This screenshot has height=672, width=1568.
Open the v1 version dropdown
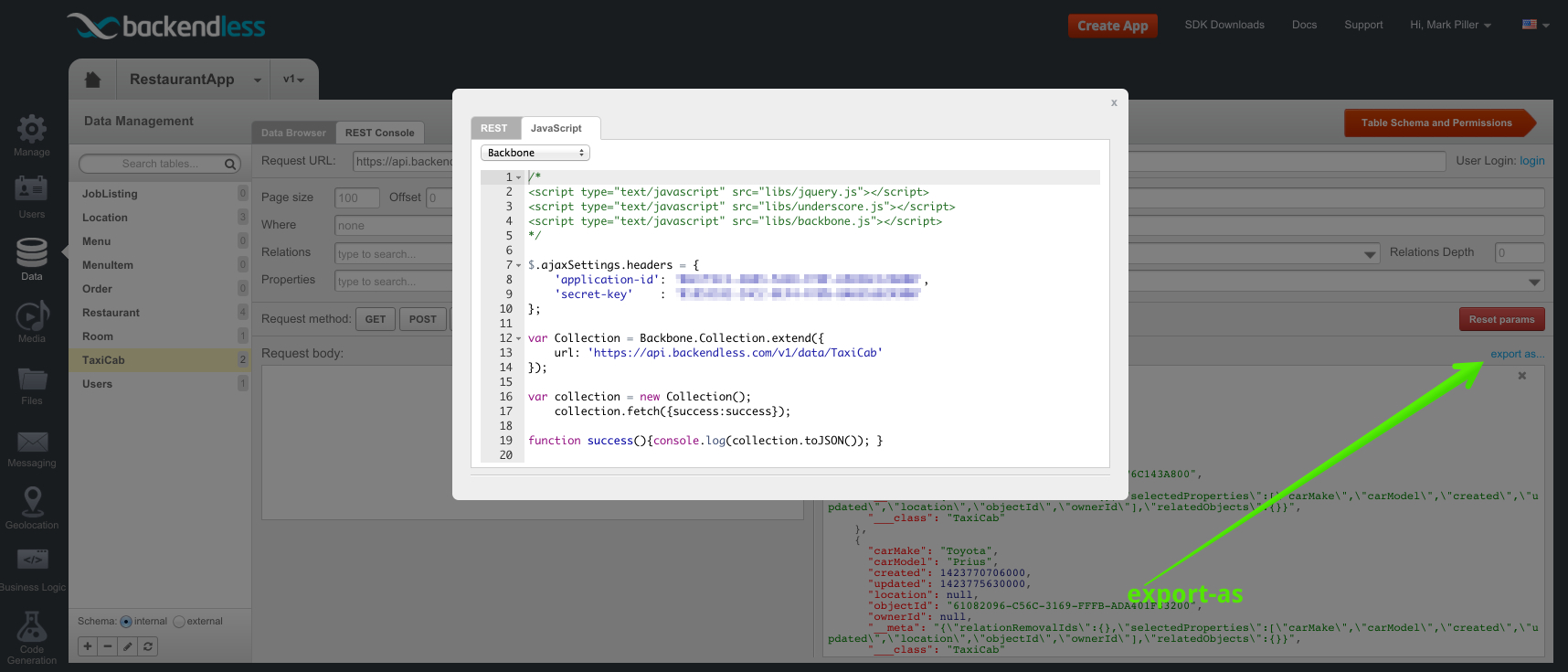pyautogui.click(x=294, y=80)
